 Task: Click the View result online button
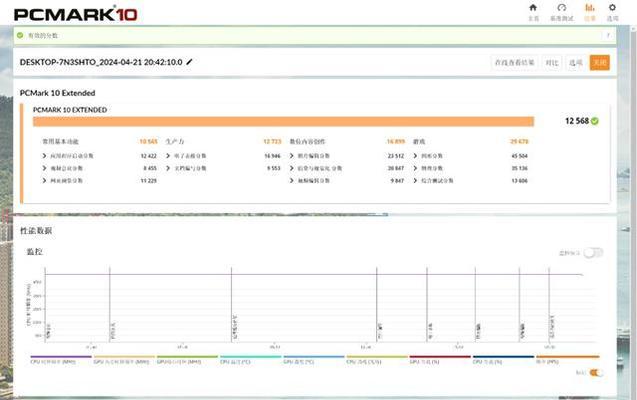point(514,63)
